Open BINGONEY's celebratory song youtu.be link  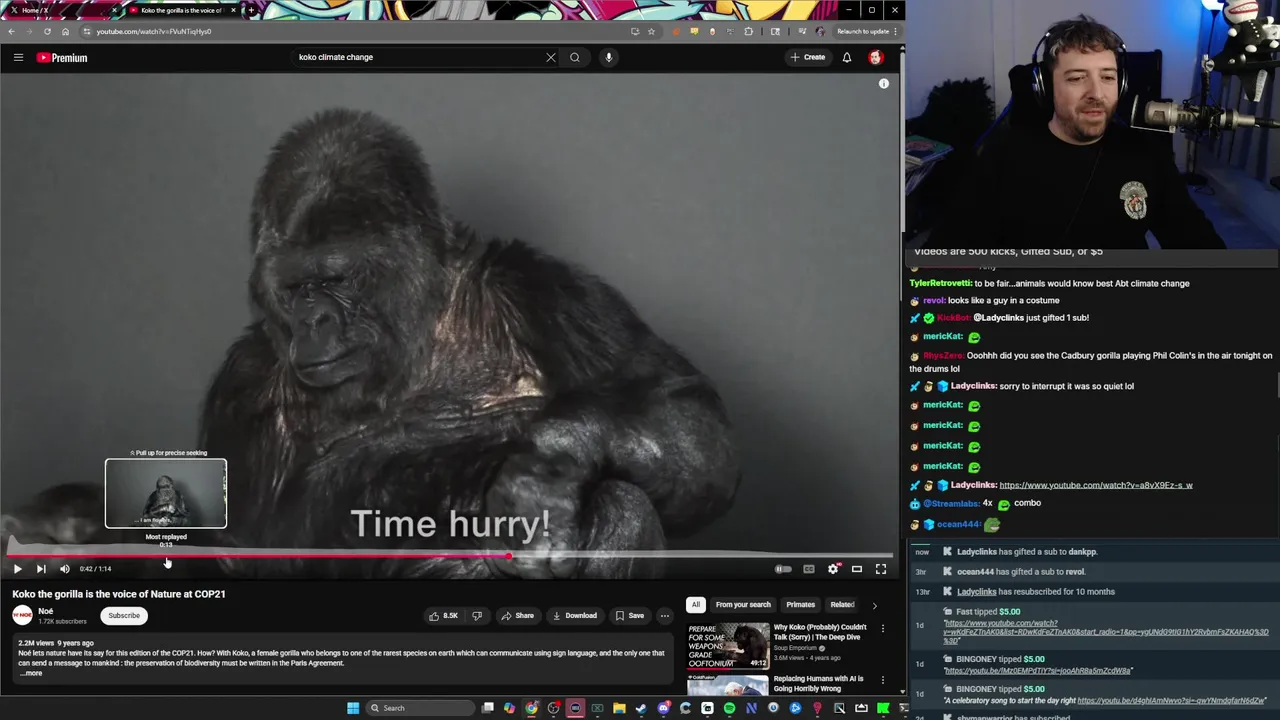click(x=1170, y=701)
